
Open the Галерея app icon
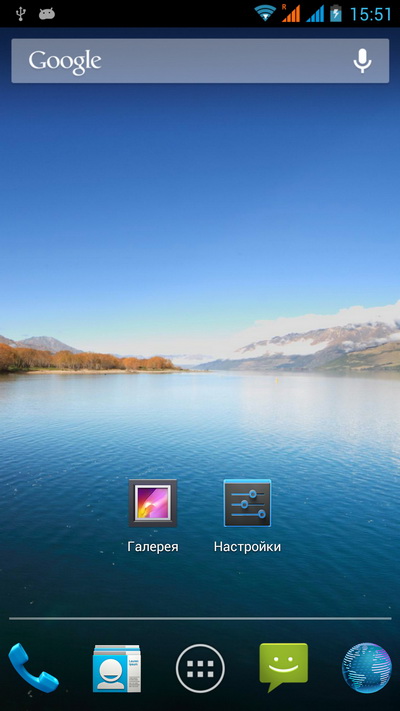(153, 503)
